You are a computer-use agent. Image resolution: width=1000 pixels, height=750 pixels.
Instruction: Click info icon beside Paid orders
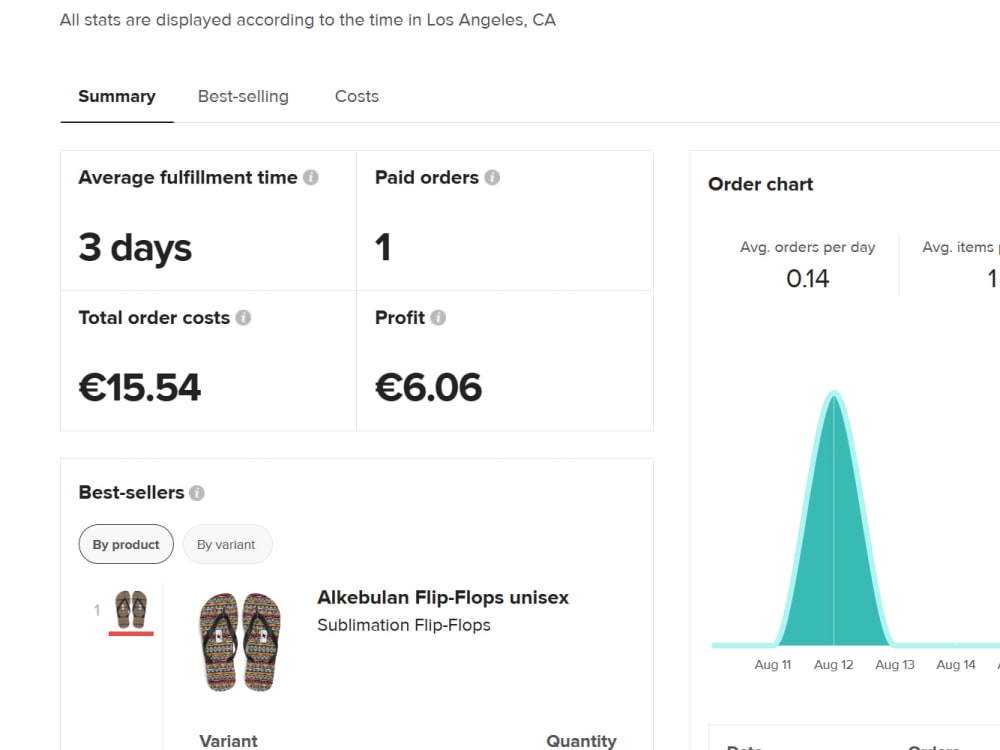point(492,177)
